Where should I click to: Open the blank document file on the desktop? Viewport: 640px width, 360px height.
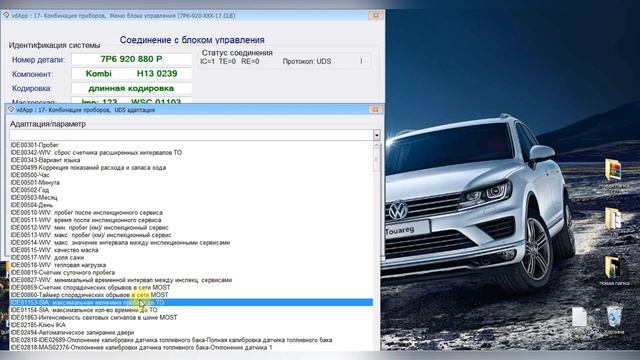(x=580, y=317)
